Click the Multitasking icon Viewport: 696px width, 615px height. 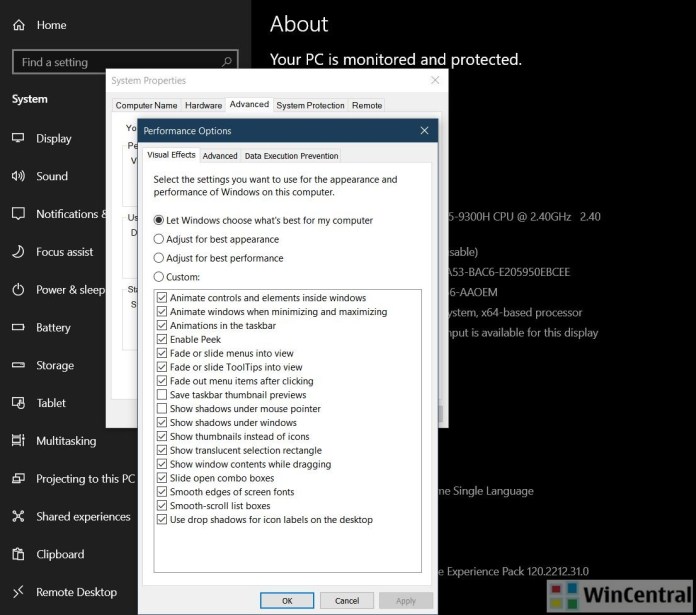point(18,440)
